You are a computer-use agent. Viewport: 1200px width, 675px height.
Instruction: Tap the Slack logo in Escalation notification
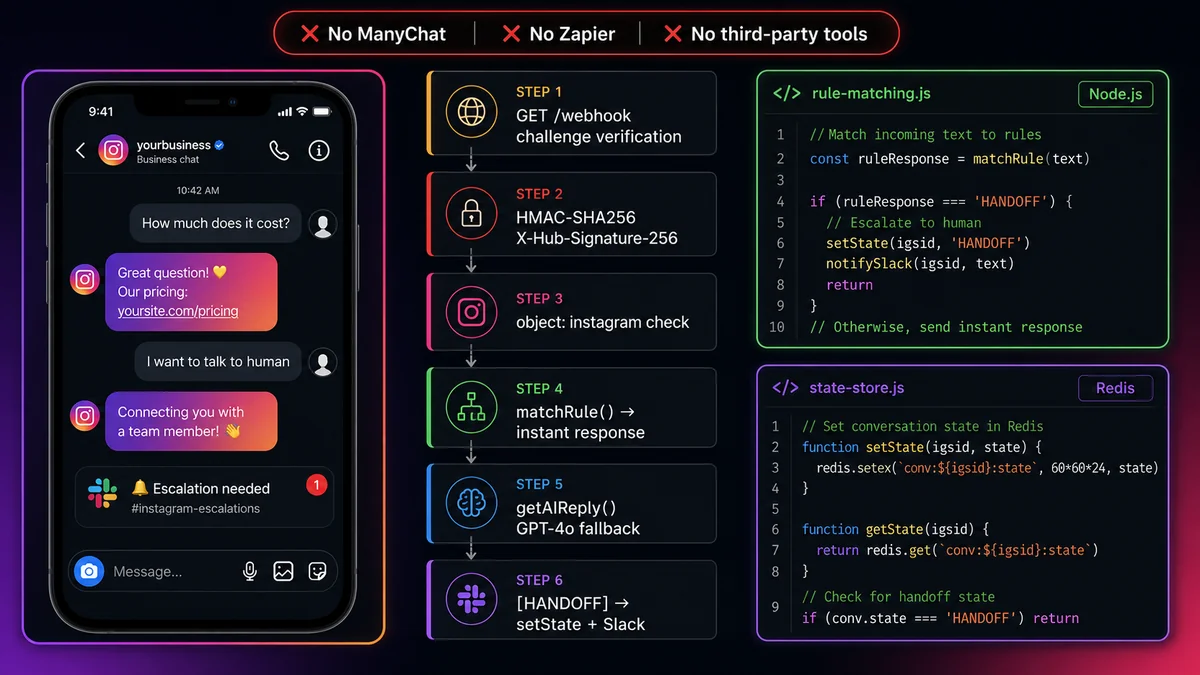point(103,493)
